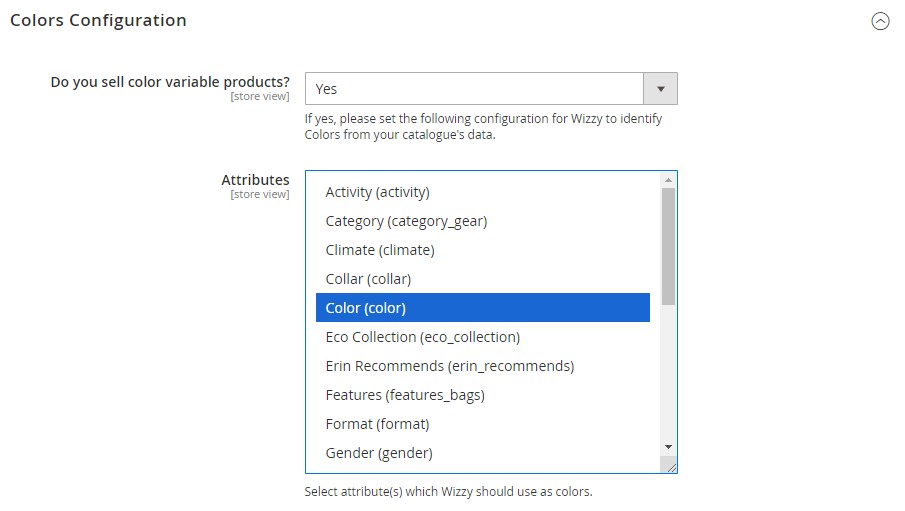Viewport: 905px width, 511px height.
Task: Select Features (features_bags) attribute
Action: pyautogui.click(x=404, y=395)
